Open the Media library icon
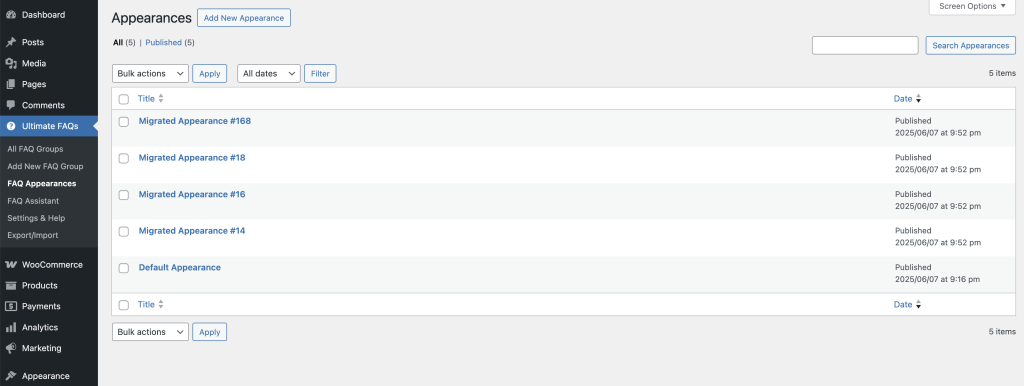Image resolution: width=1024 pixels, height=386 pixels. pyautogui.click(x=10, y=63)
